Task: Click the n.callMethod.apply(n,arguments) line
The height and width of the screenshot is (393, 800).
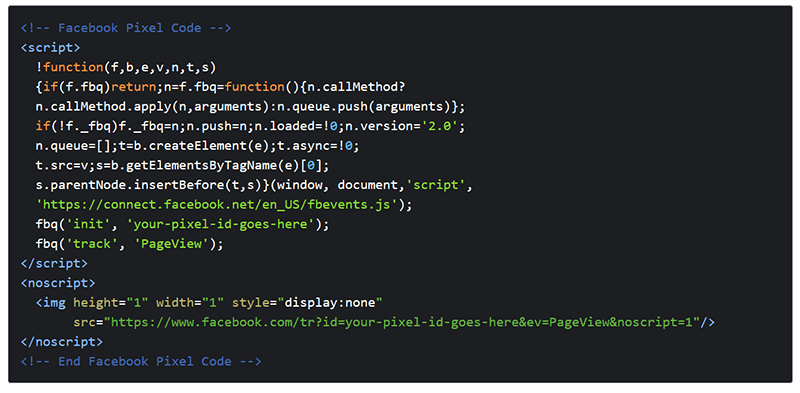Action: pyautogui.click(x=251, y=107)
